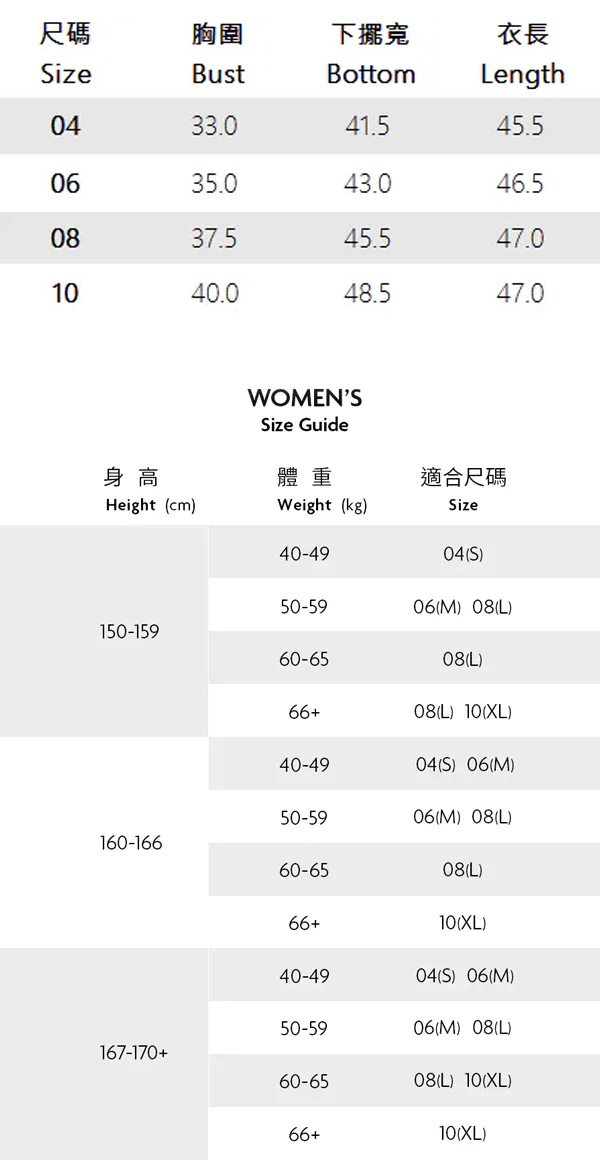Screen dimensions: 600x1160
Task: Click the 衣長 Length column header
Action: pyautogui.click(x=521, y=55)
